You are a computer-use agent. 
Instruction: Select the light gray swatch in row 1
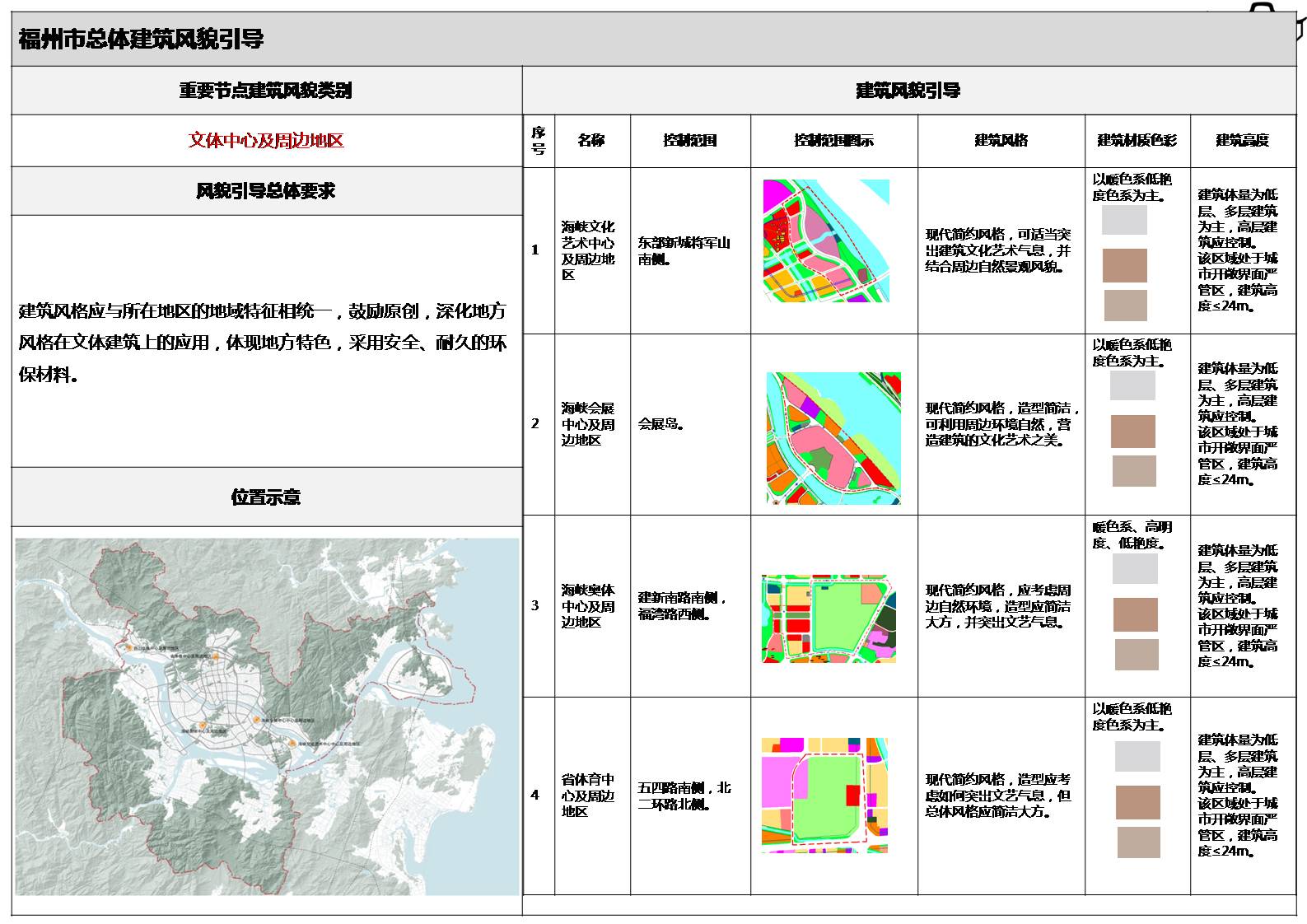1124,221
